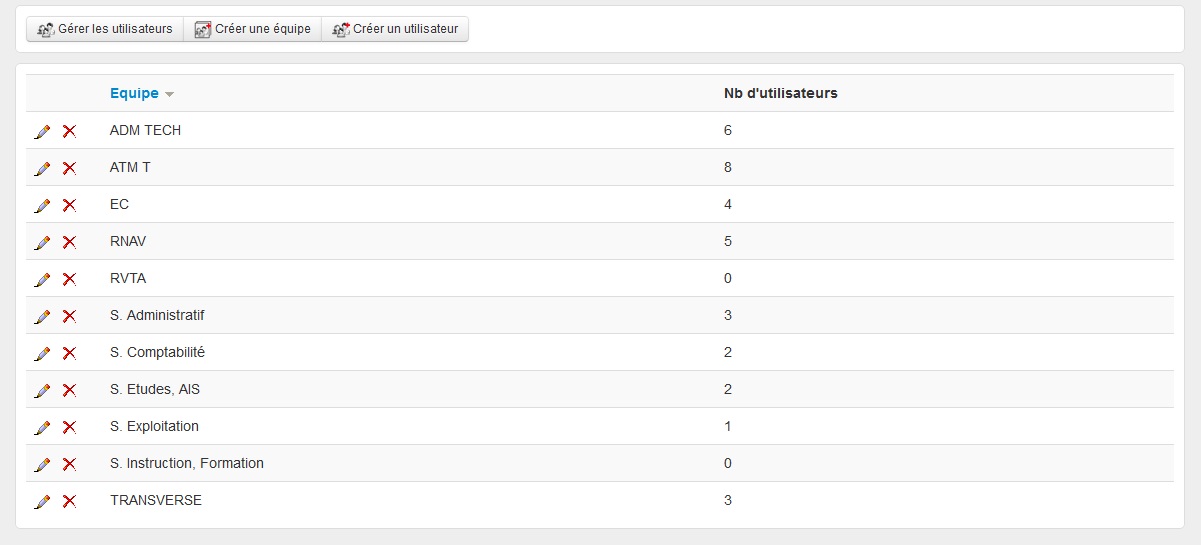Click the ADM TECH team name
The image size is (1201, 545).
145,130
